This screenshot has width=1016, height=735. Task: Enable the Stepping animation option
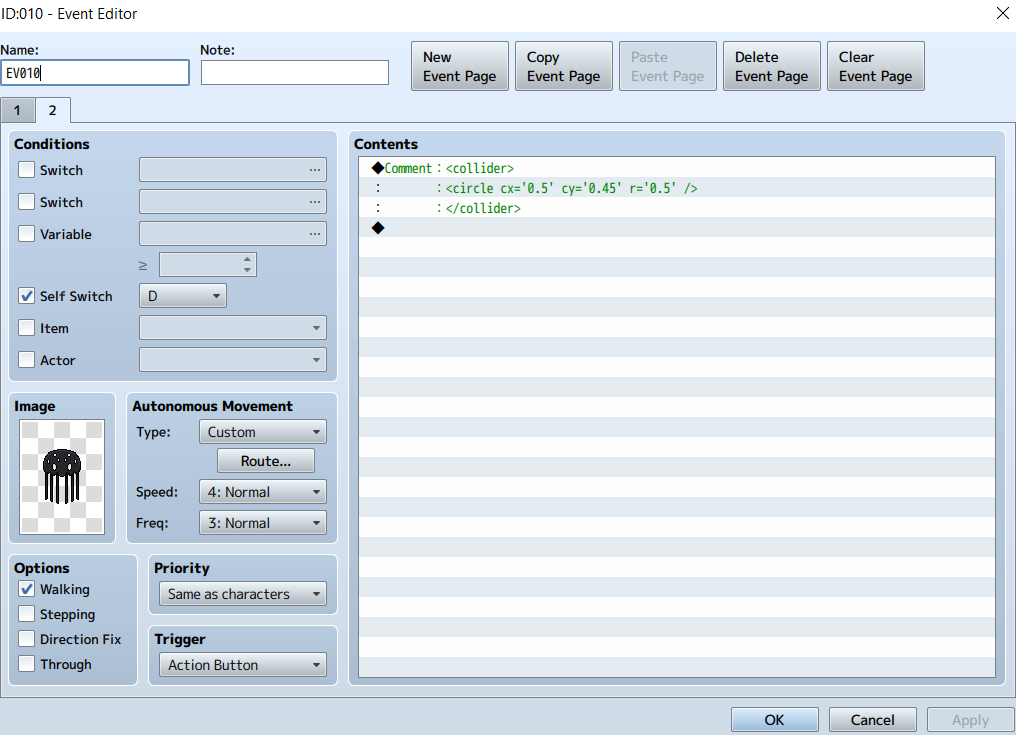pyautogui.click(x=27, y=614)
